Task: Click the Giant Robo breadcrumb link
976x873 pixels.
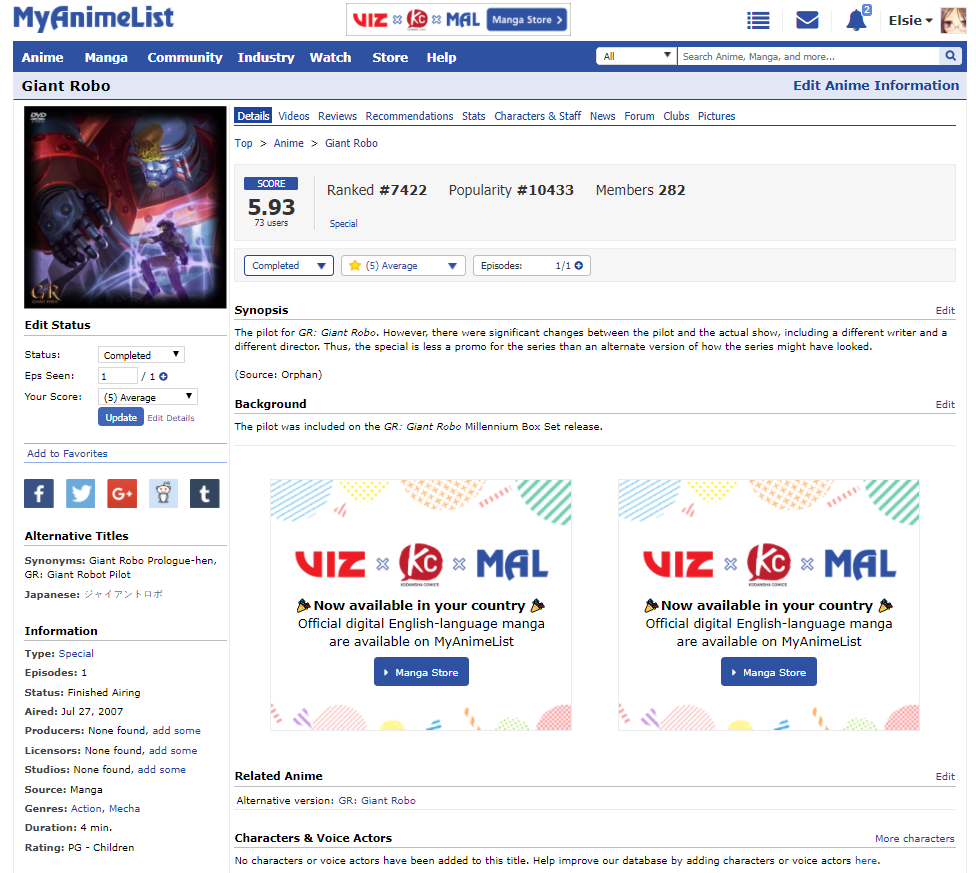Action: pos(351,143)
